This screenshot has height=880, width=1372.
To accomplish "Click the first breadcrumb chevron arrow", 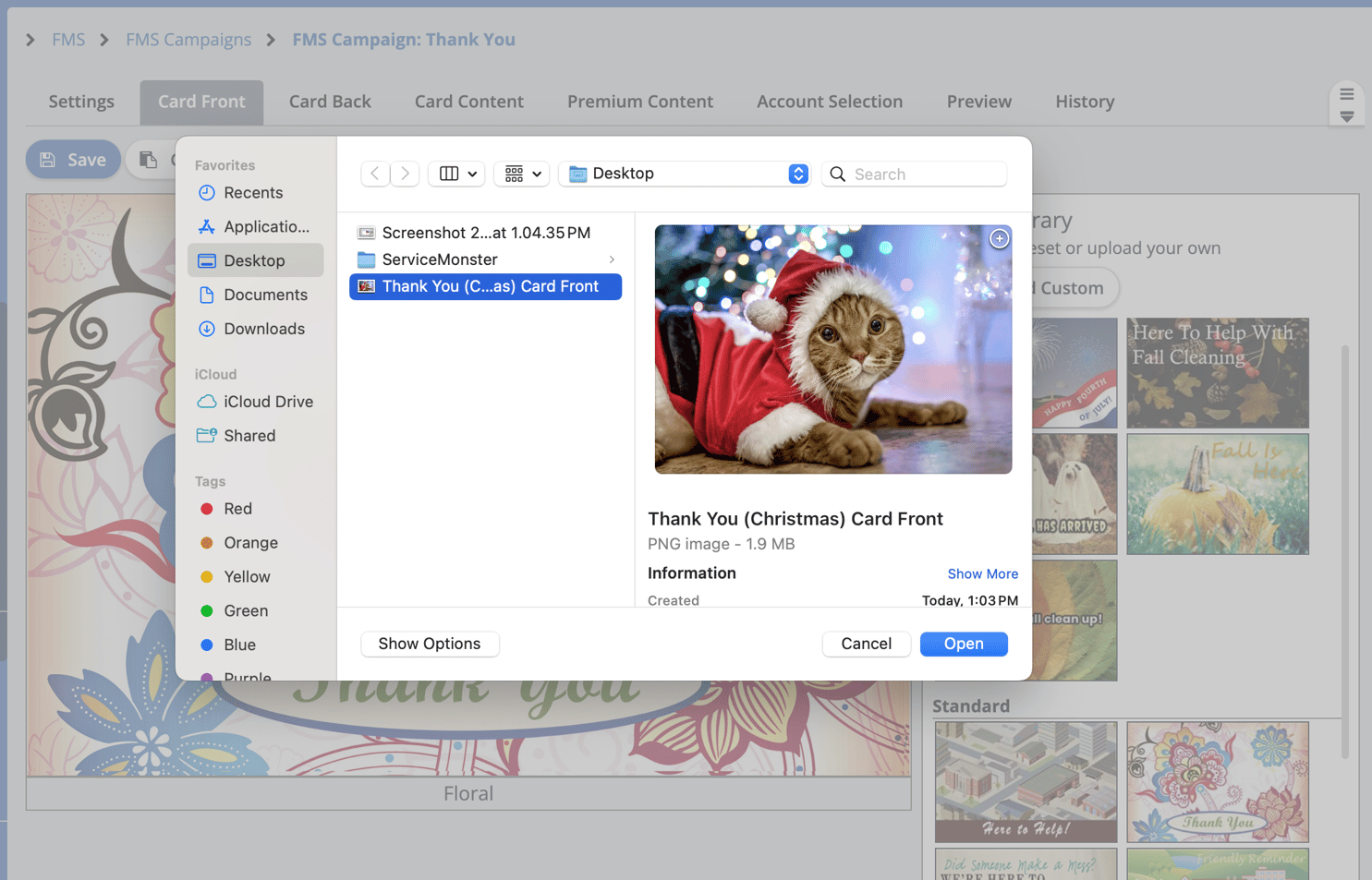I will tap(30, 40).
